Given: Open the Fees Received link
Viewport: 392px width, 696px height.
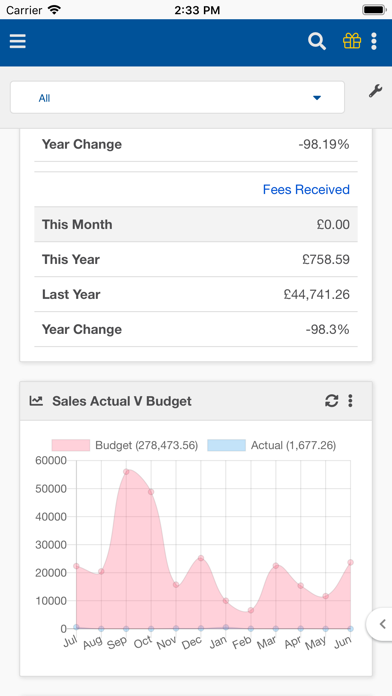Looking at the screenshot, I should pyautogui.click(x=306, y=190).
